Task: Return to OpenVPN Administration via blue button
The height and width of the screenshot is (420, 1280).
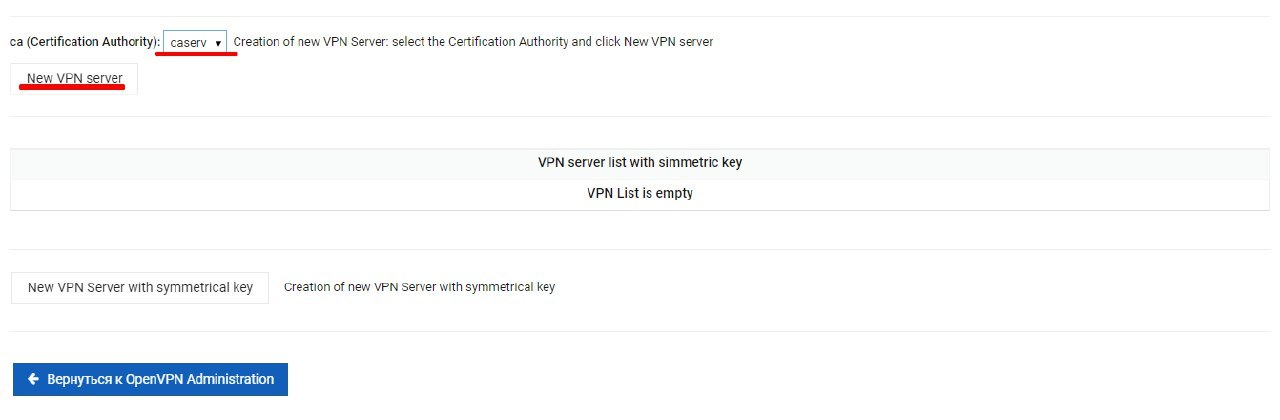Action: 150,379
